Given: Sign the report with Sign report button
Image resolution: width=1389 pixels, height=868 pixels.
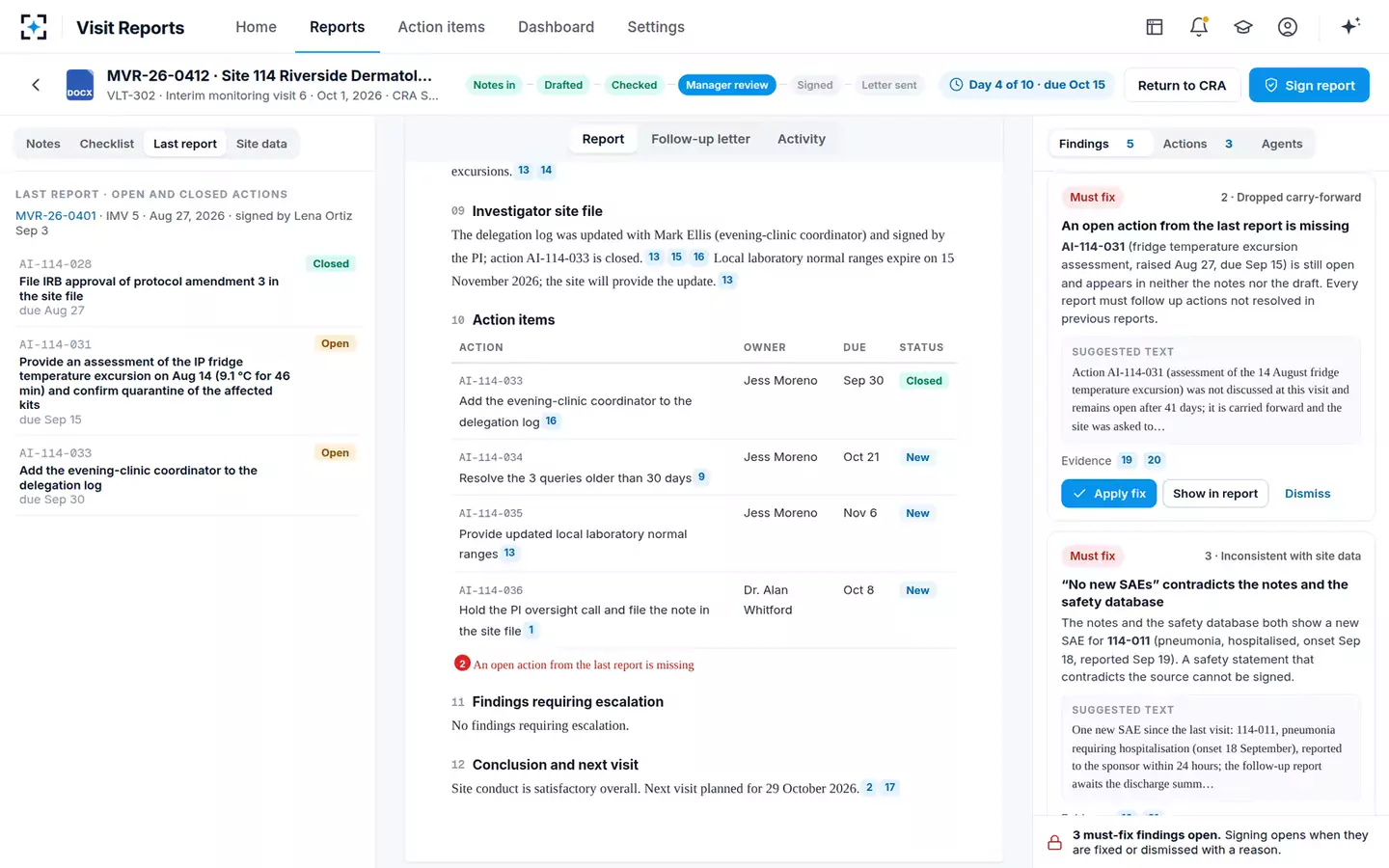Looking at the screenshot, I should coord(1309,85).
